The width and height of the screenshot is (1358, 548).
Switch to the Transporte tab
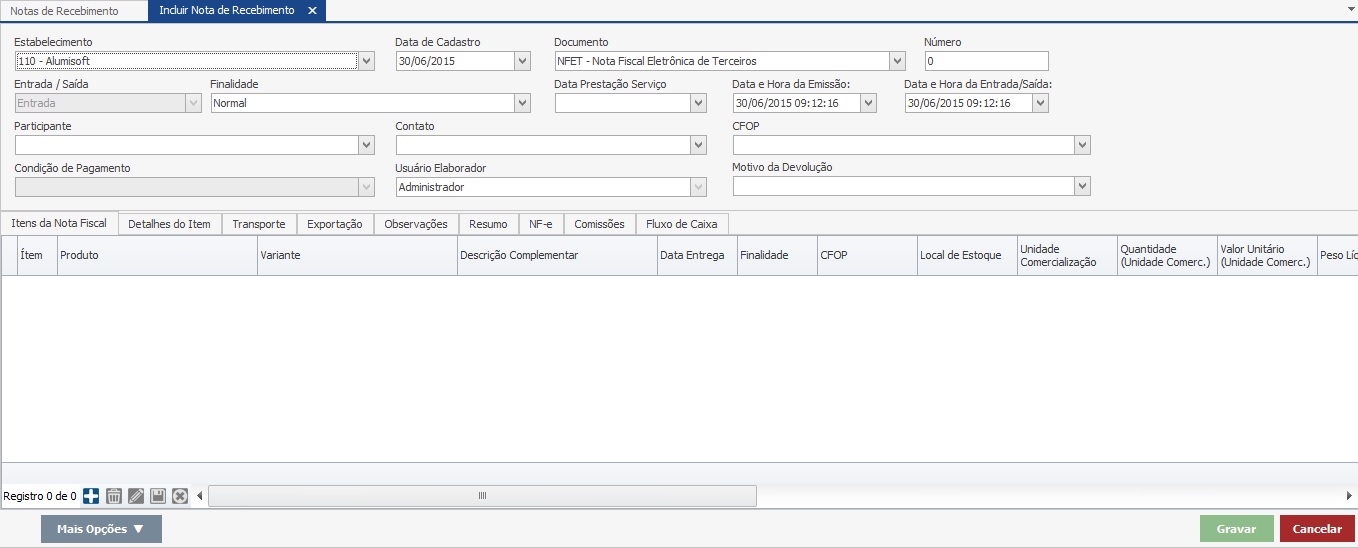pyautogui.click(x=258, y=224)
